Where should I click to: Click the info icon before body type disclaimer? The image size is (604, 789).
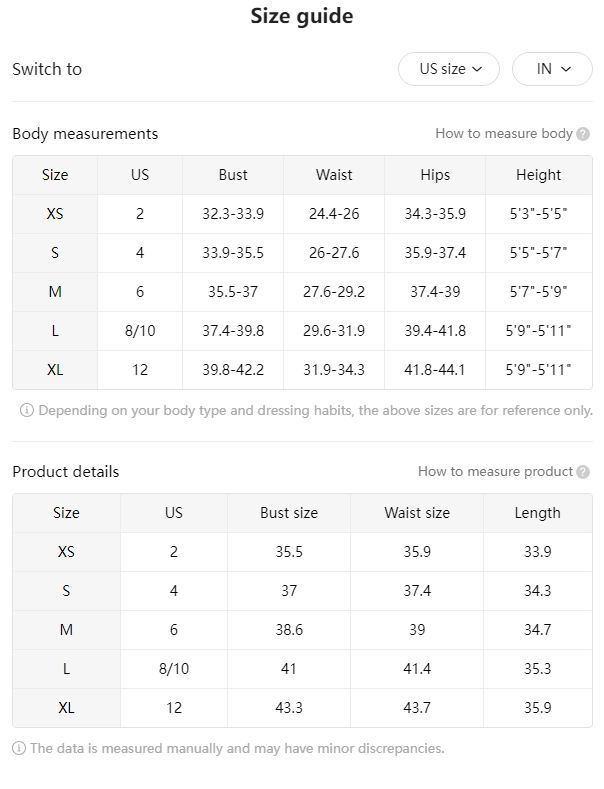click(27, 411)
